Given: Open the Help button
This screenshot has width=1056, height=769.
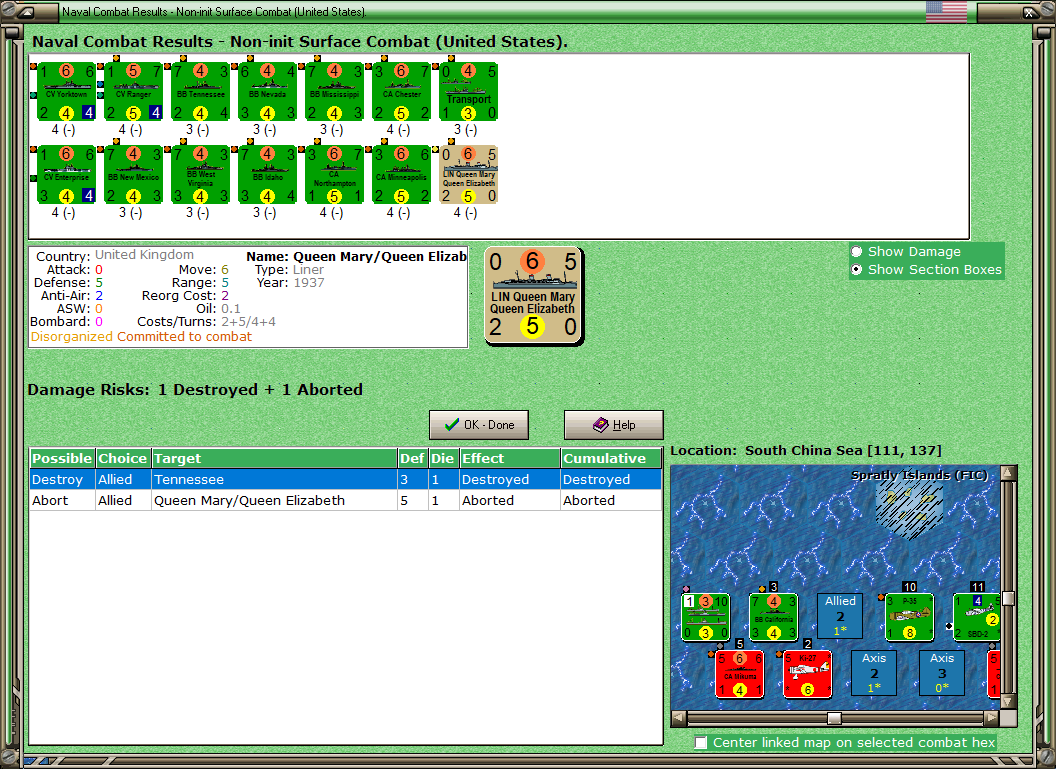Looking at the screenshot, I should tap(614, 425).
